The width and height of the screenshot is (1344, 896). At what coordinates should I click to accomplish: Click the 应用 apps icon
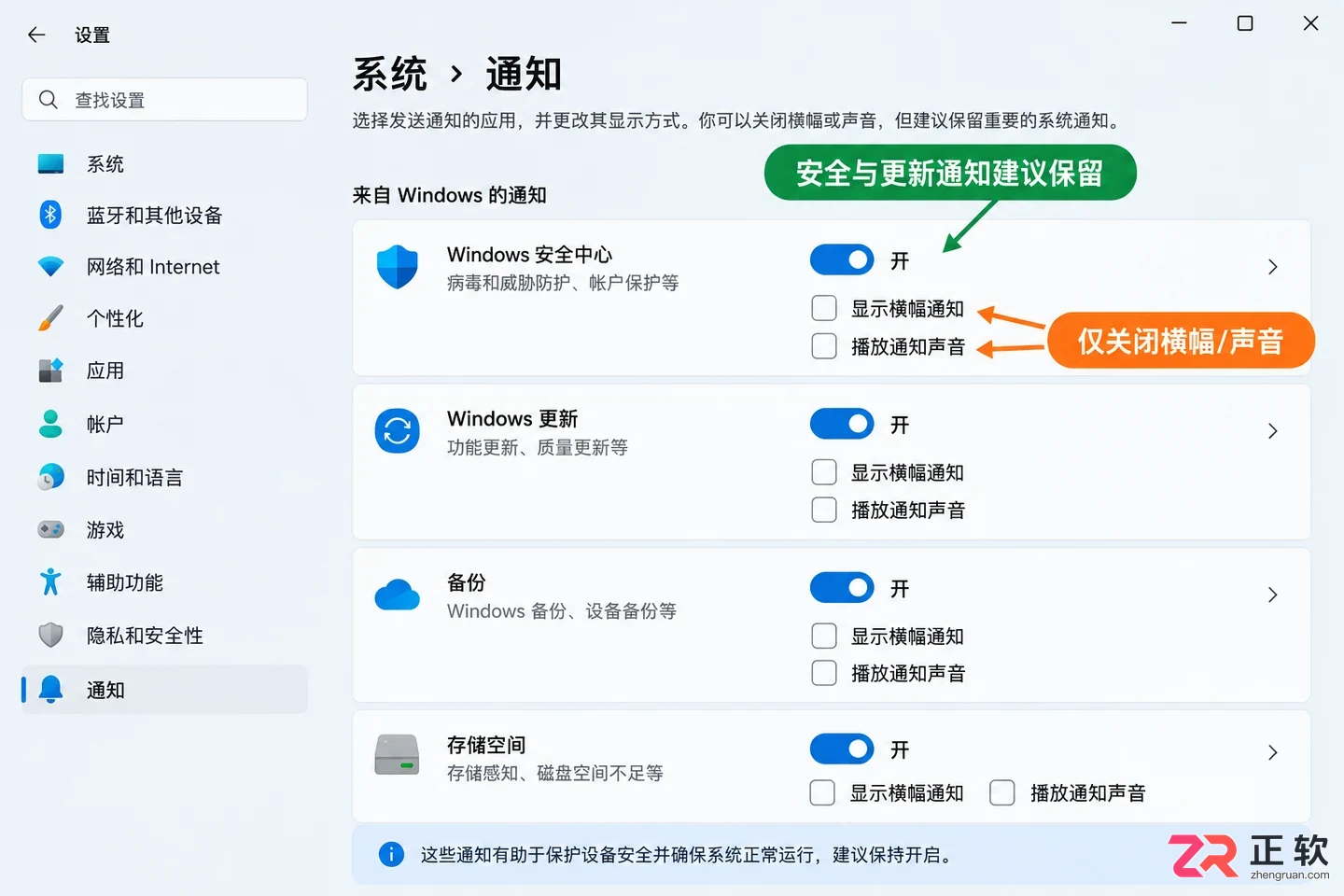[50, 371]
